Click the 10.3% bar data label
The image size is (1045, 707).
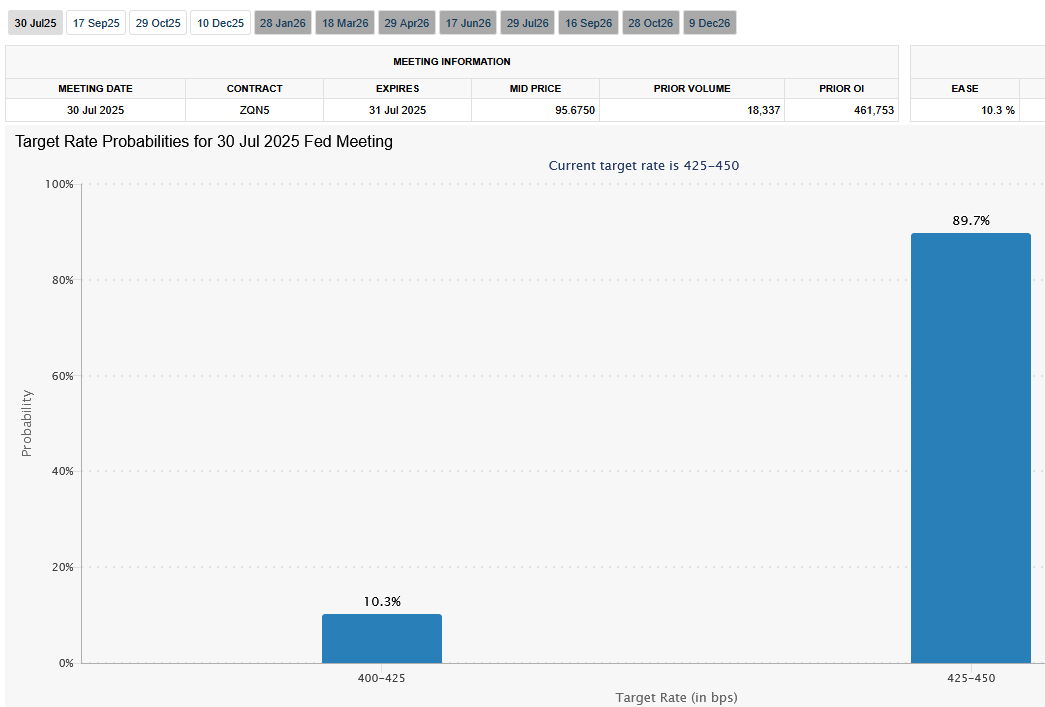click(x=382, y=602)
